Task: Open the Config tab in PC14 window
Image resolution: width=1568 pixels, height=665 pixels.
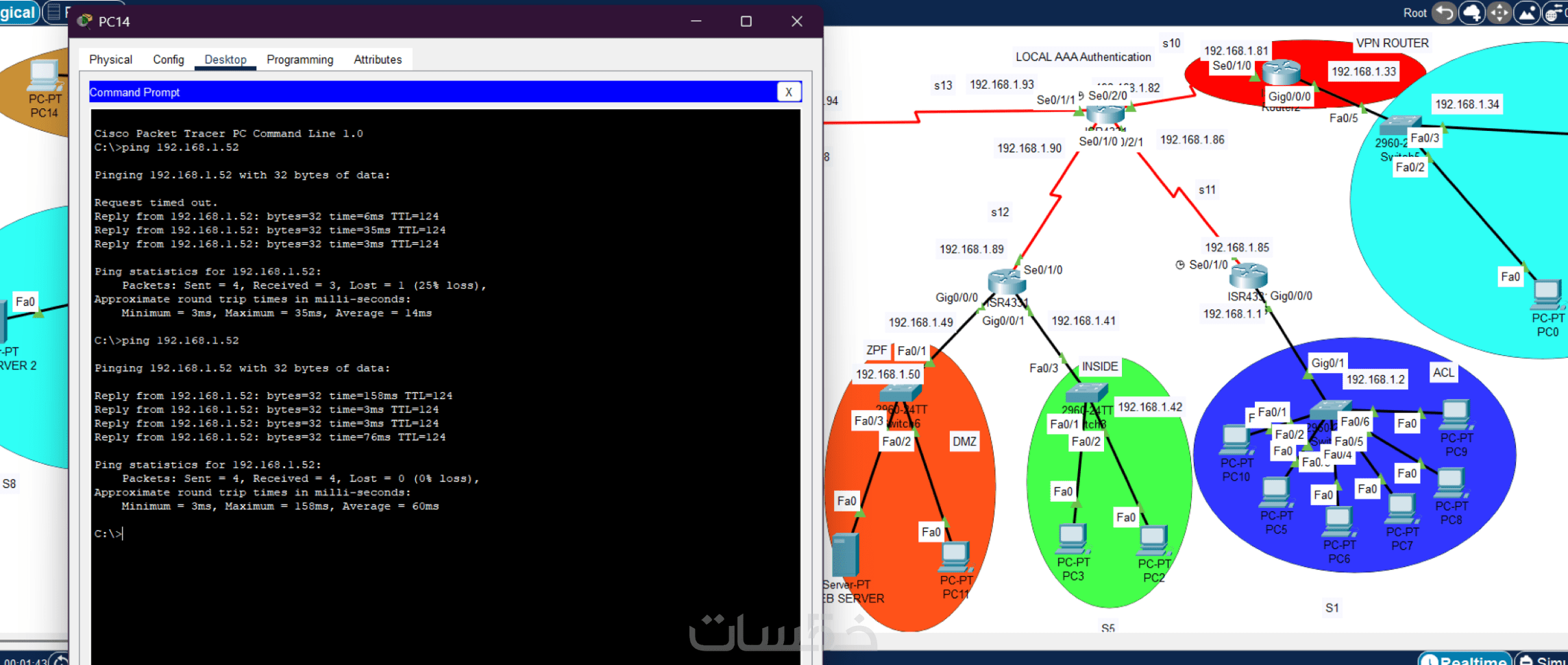Action: [x=169, y=60]
